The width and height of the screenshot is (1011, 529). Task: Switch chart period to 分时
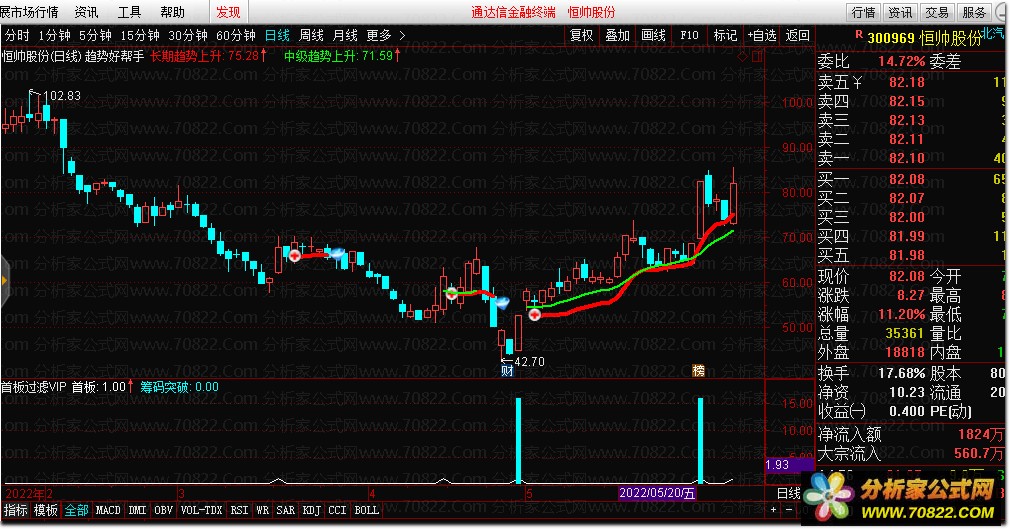coord(17,35)
